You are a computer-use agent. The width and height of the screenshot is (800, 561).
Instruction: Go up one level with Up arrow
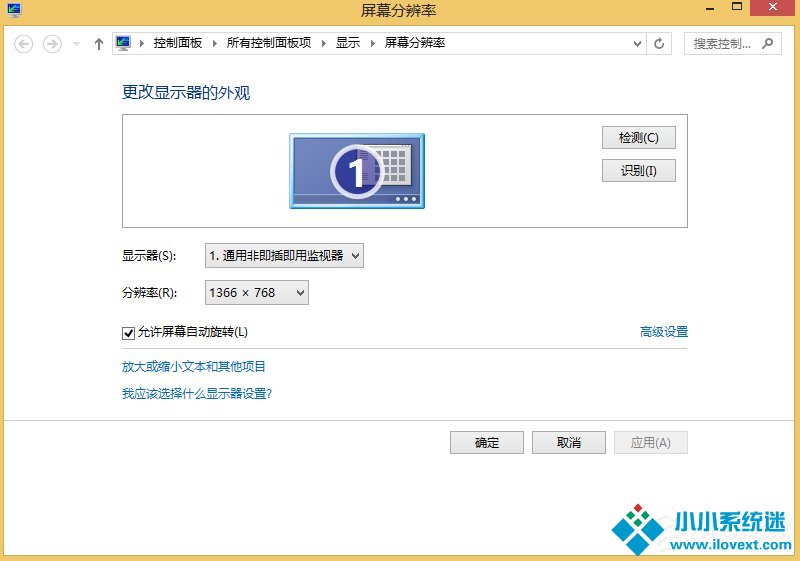(98, 44)
